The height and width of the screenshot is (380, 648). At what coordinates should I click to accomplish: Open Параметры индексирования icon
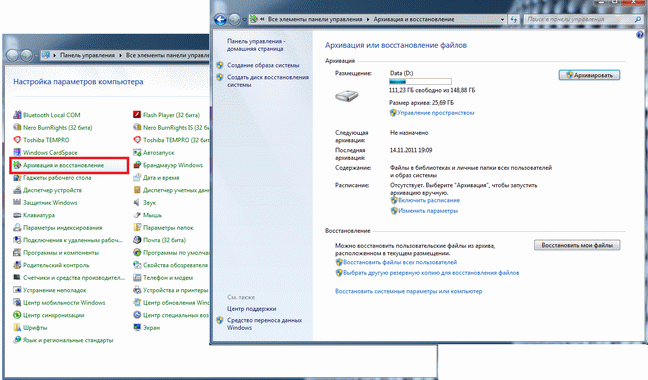click(17, 228)
